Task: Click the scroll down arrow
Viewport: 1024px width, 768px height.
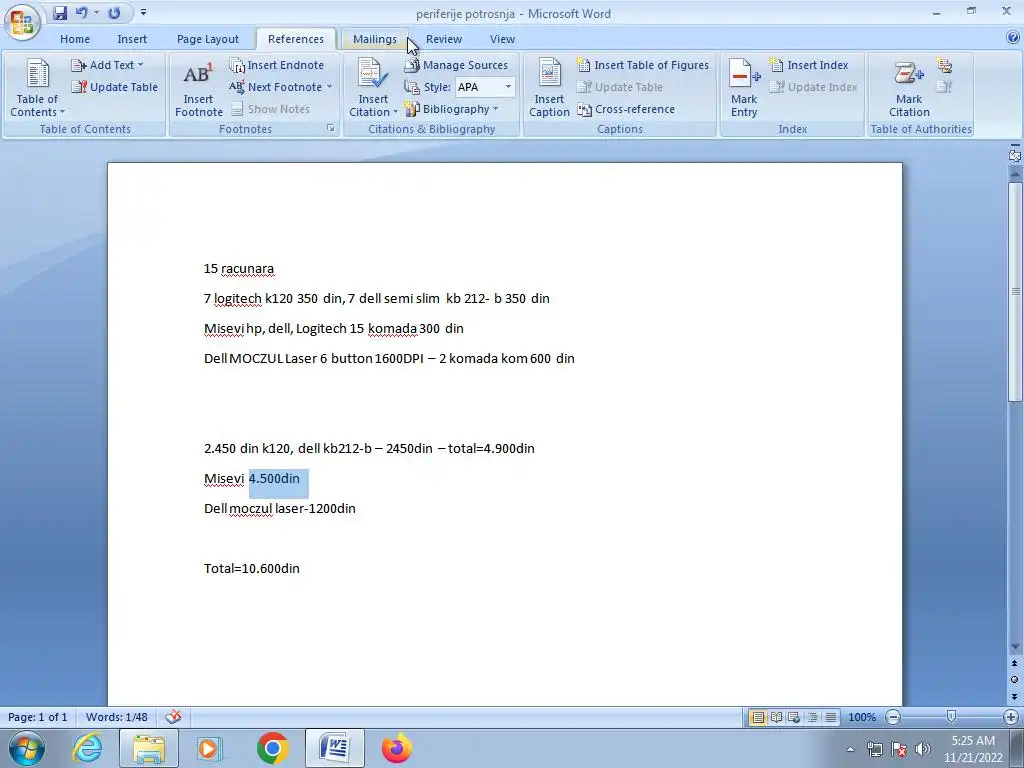Action: [x=1014, y=647]
